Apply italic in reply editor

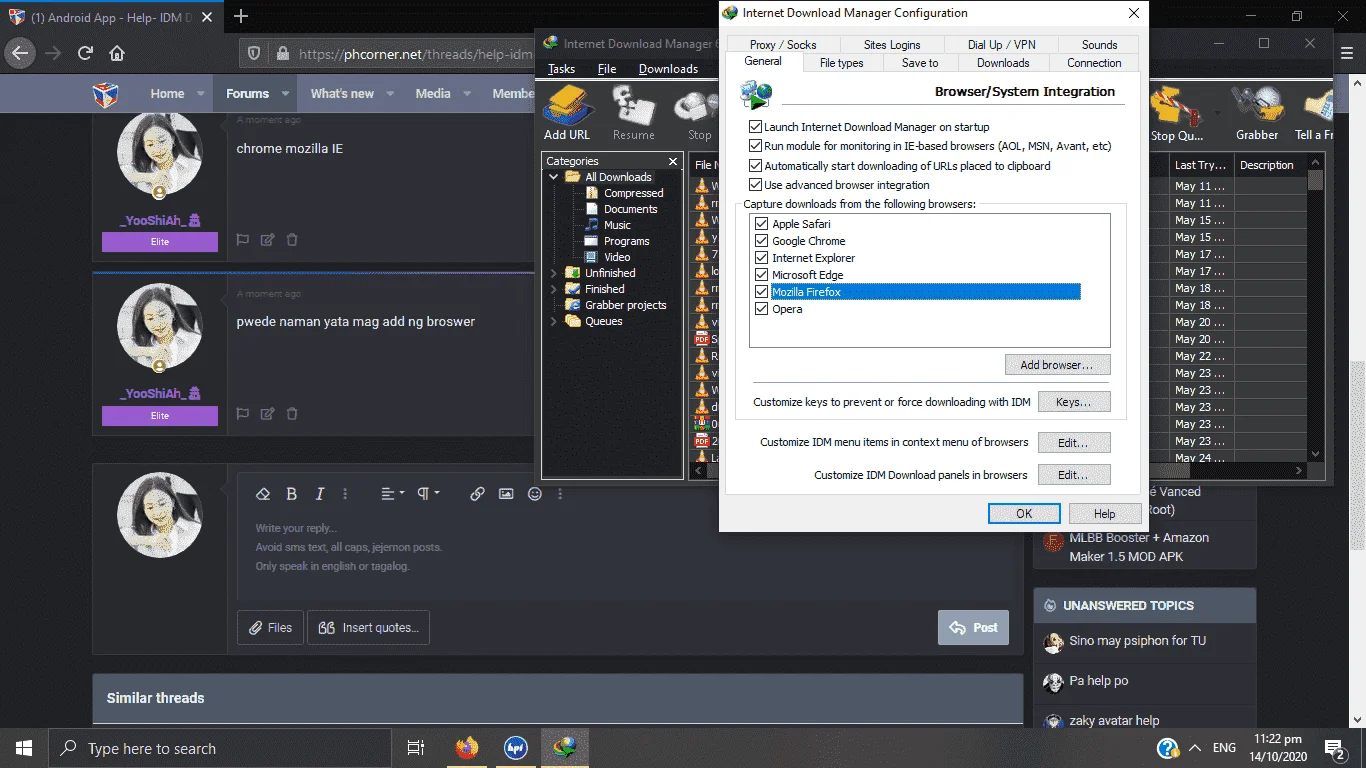click(320, 494)
